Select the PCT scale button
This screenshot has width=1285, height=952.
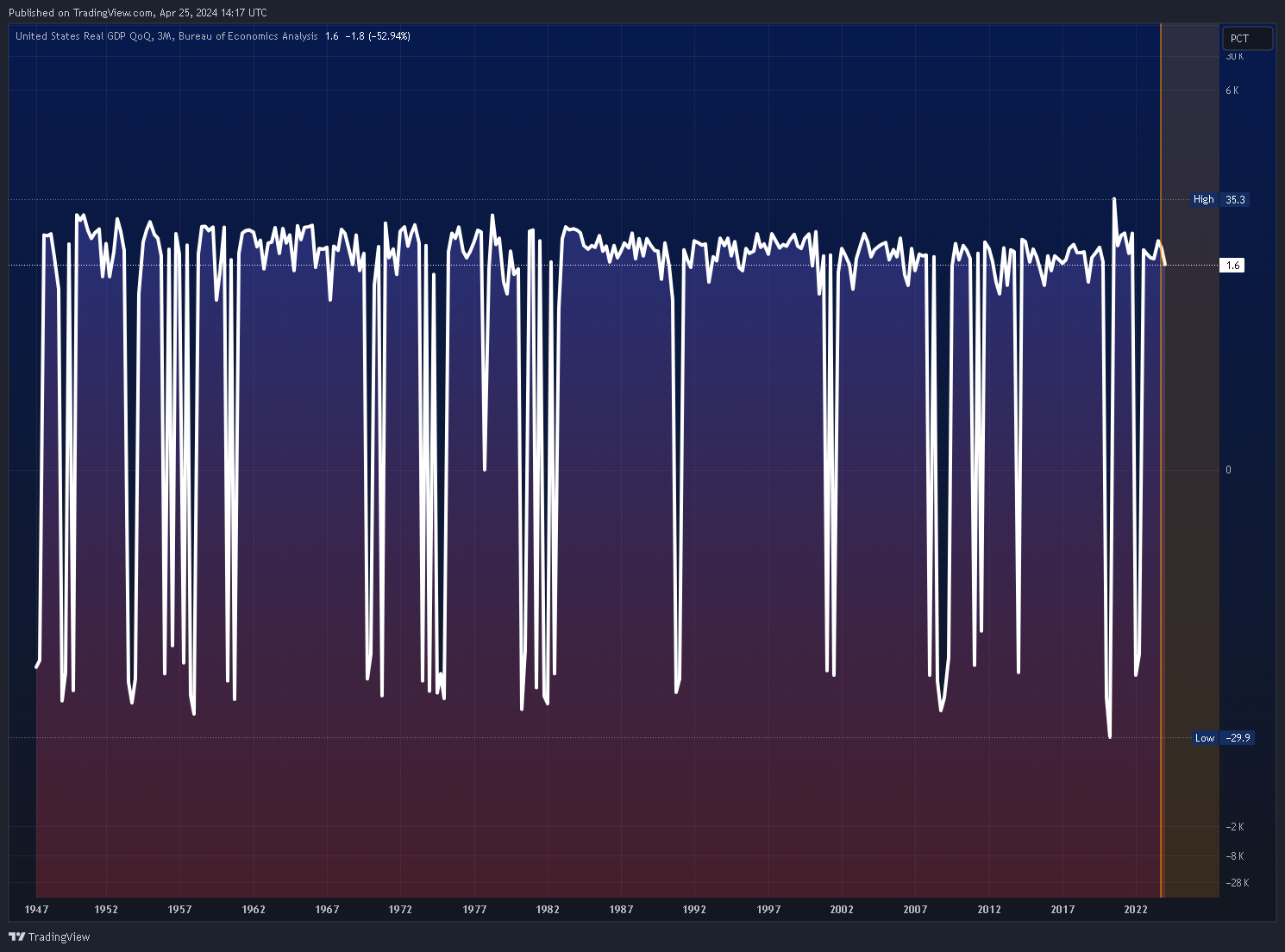(x=1247, y=38)
